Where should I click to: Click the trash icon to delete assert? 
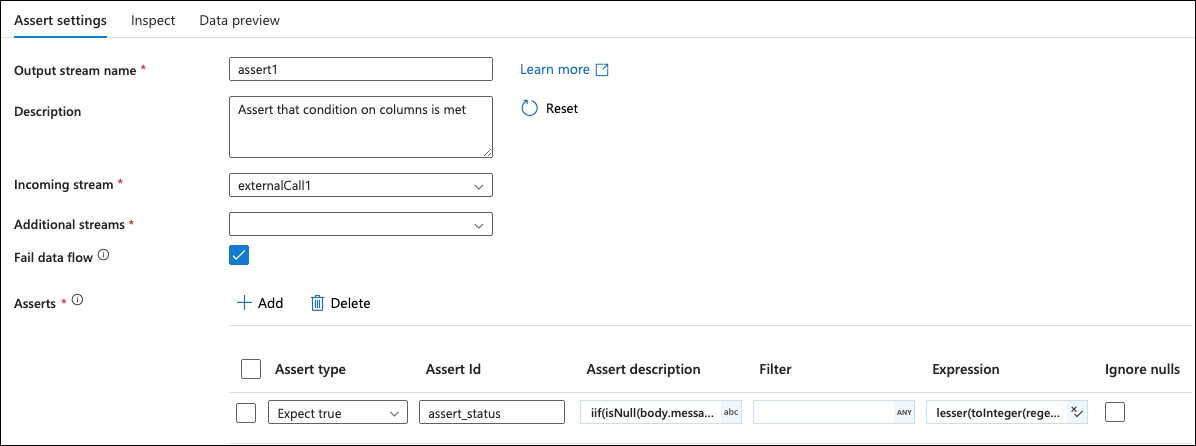pyautogui.click(x=317, y=303)
